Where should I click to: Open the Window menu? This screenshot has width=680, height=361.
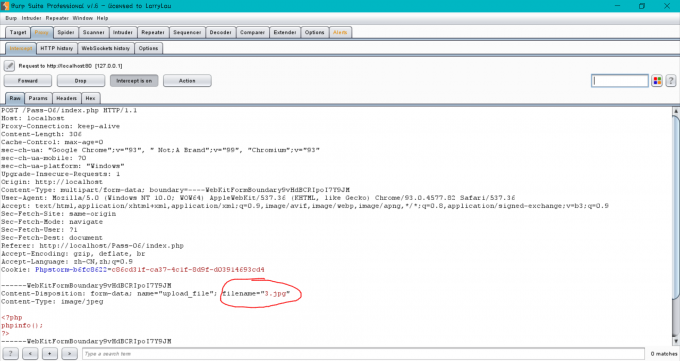pos(83,18)
